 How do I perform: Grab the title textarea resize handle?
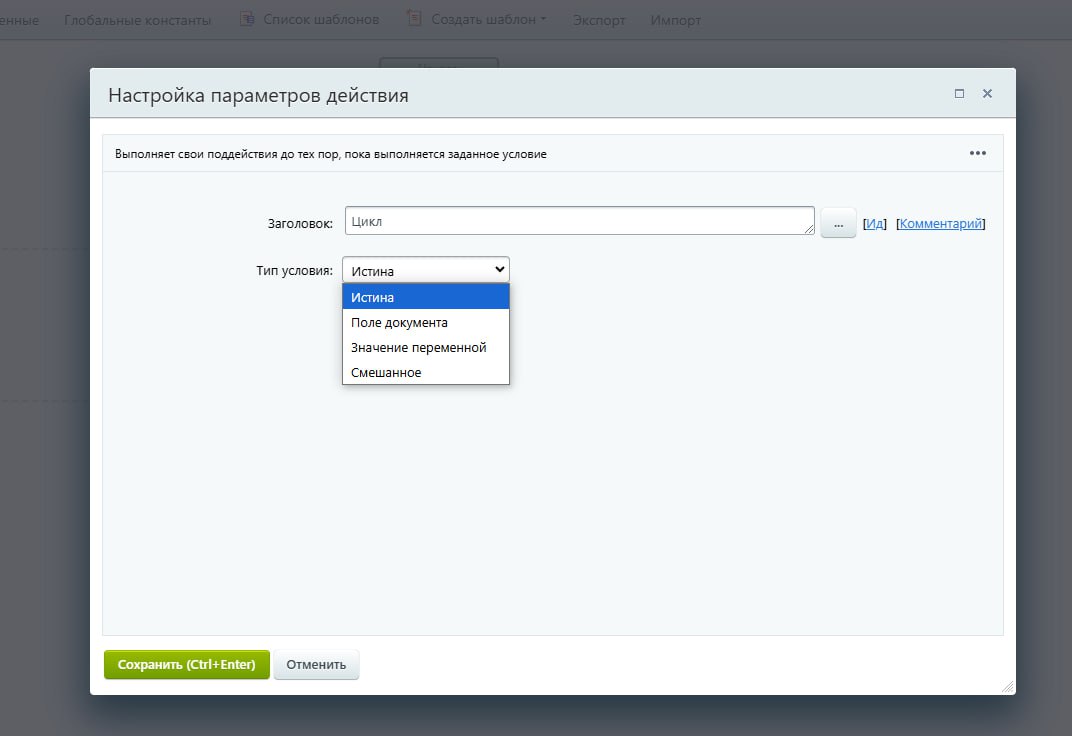click(x=809, y=230)
